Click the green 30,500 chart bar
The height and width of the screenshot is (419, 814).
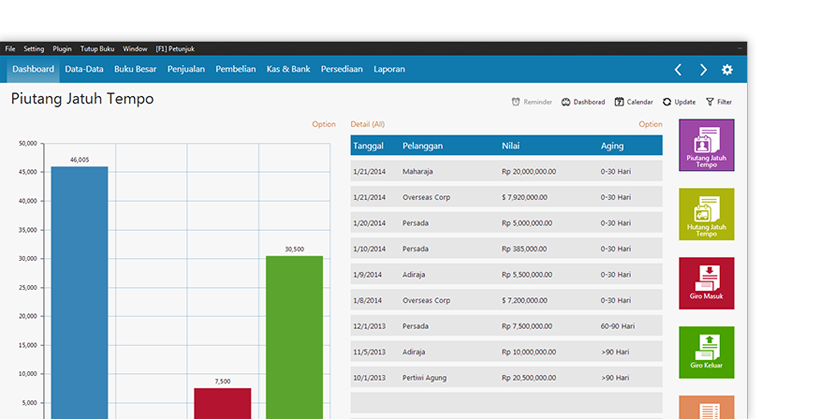click(x=294, y=337)
